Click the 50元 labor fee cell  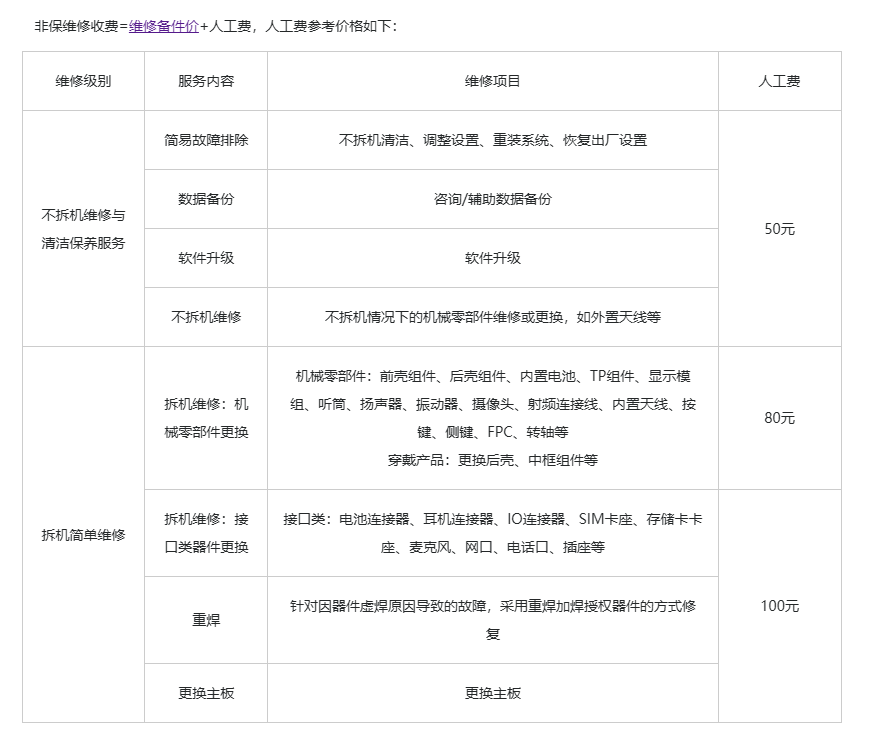coord(778,229)
